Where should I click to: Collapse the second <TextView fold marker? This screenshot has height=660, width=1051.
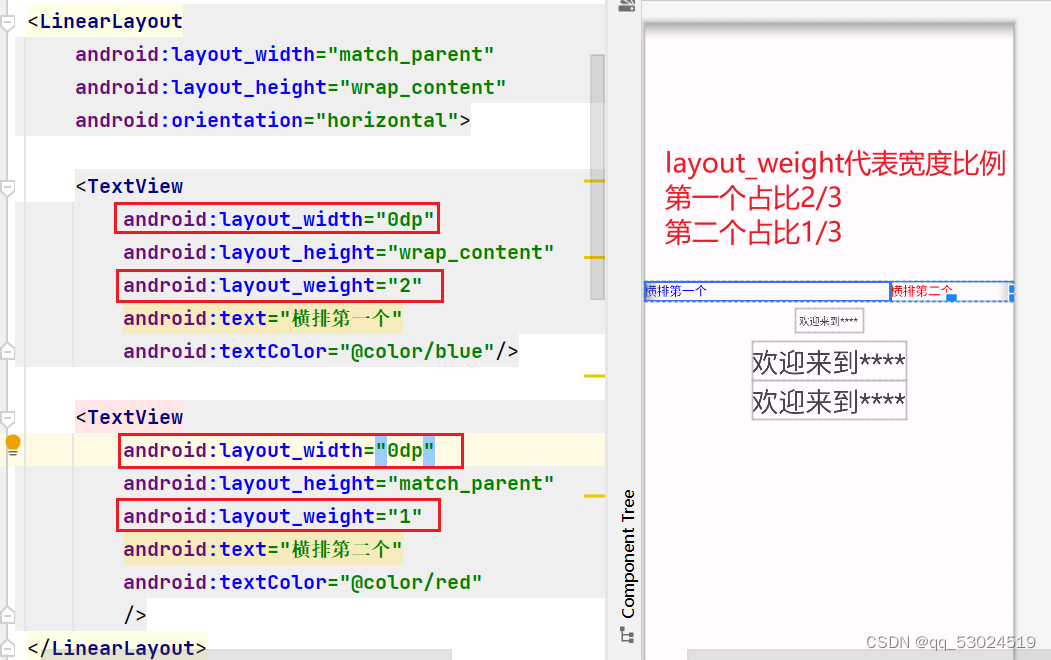[x=7, y=419]
